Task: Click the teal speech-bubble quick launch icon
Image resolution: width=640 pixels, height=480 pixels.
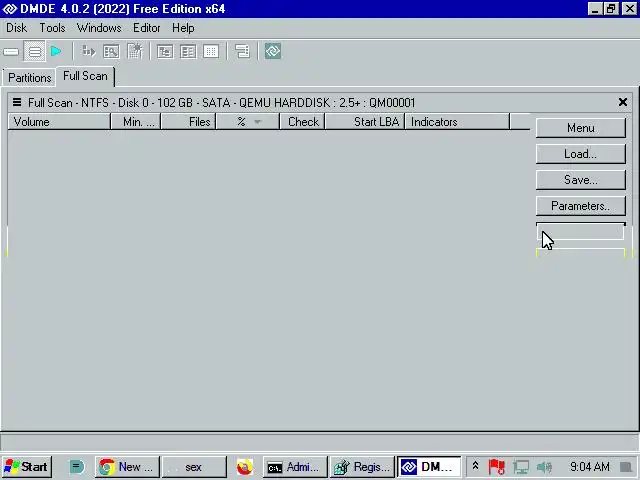Action: click(76, 467)
